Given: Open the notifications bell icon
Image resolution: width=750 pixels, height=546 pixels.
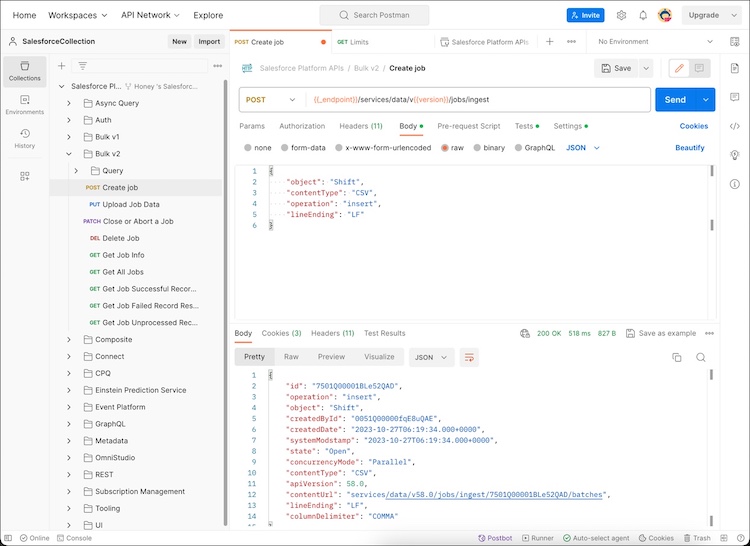Looking at the screenshot, I should pos(643,15).
